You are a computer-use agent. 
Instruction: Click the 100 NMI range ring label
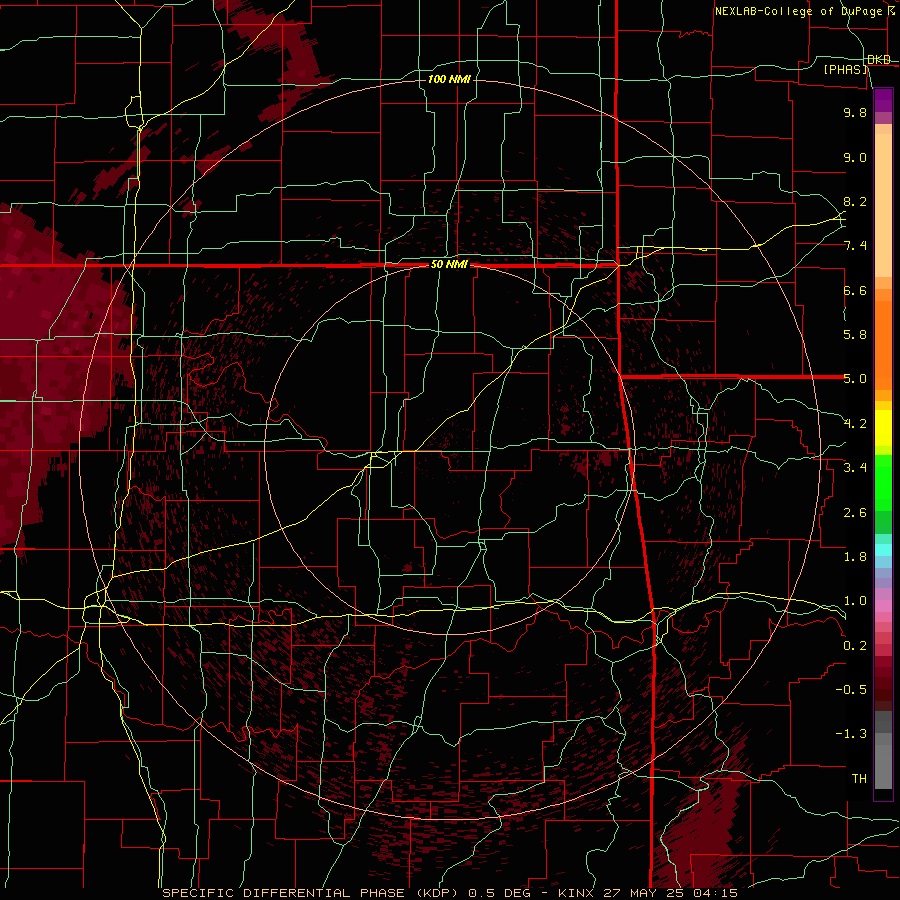click(x=449, y=79)
